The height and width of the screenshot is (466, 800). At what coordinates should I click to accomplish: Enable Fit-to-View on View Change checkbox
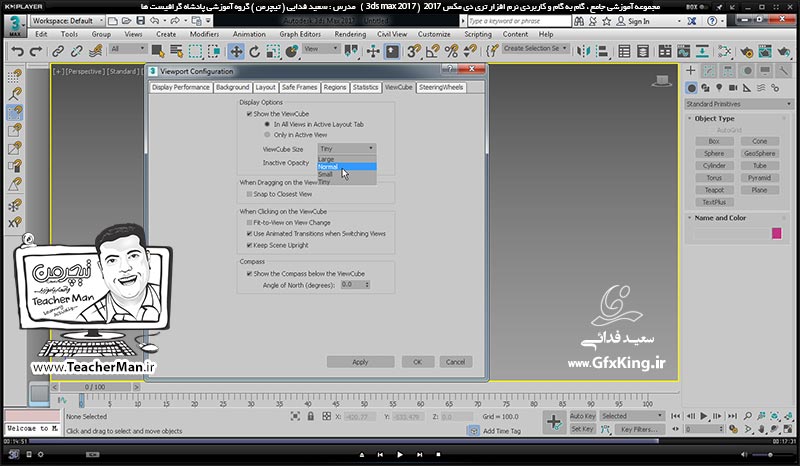click(x=249, y=223)
